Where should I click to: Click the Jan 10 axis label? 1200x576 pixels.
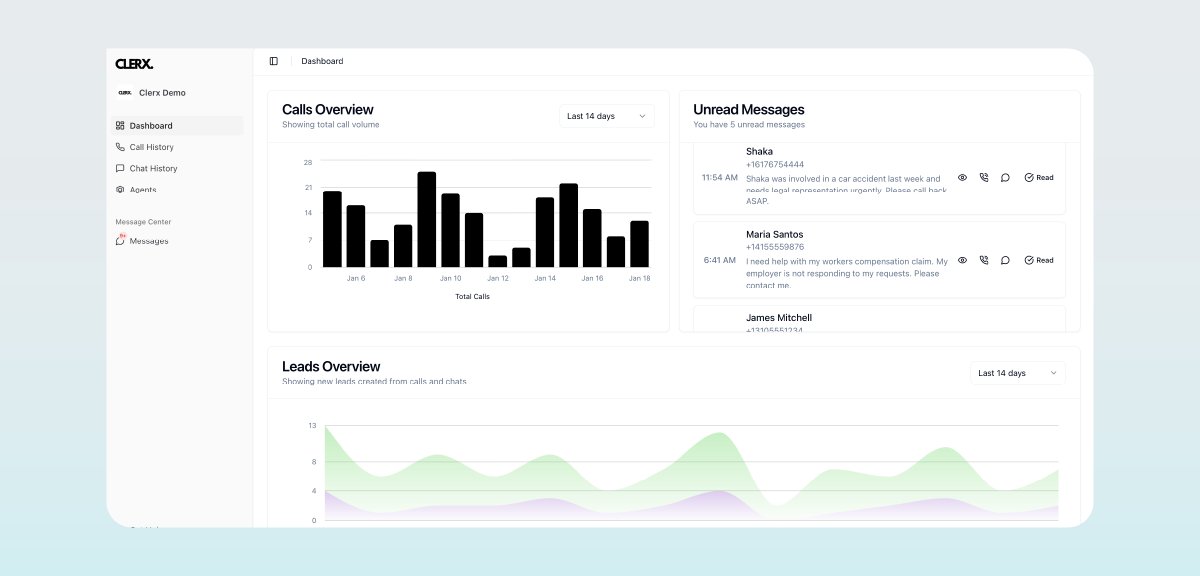451,278
